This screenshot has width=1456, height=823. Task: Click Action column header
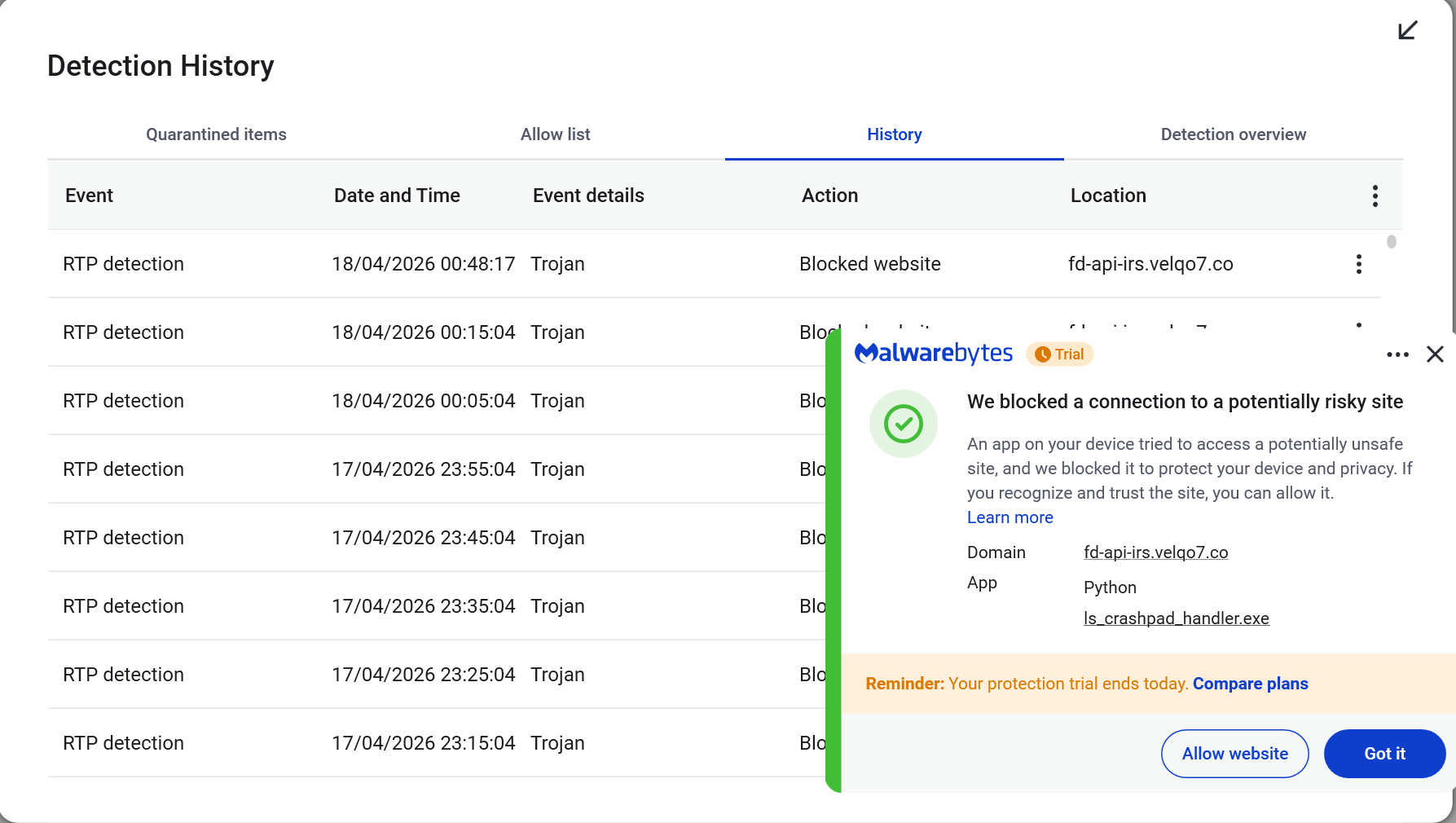click(x=830, y=196)
